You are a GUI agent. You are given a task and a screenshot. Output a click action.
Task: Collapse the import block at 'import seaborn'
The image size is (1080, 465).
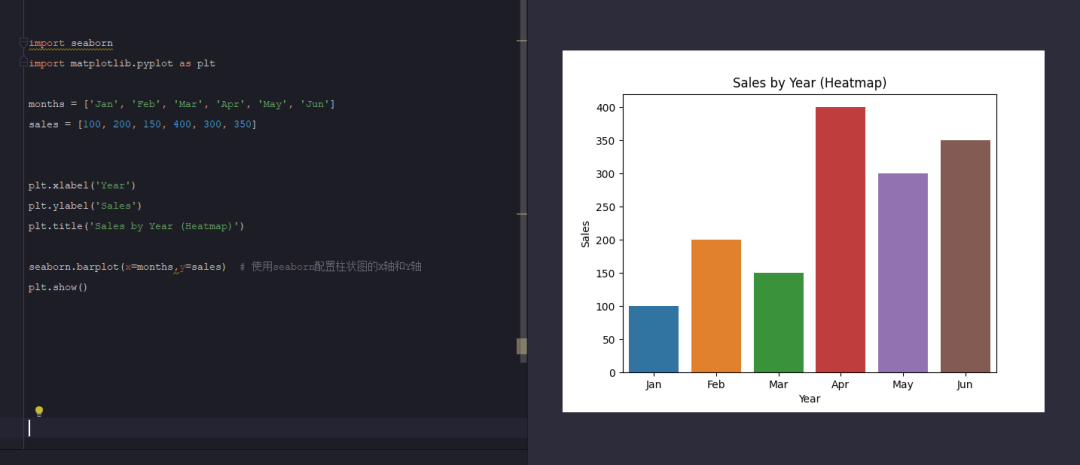[x=23, y=43]
